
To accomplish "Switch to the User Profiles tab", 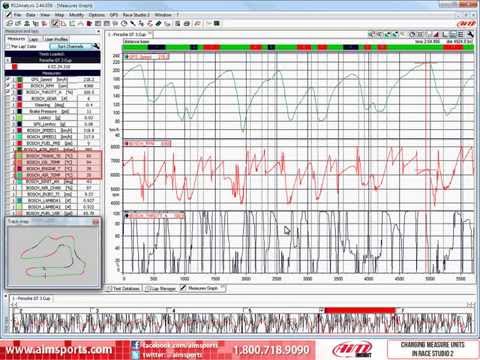I will (x=56, y=39).
